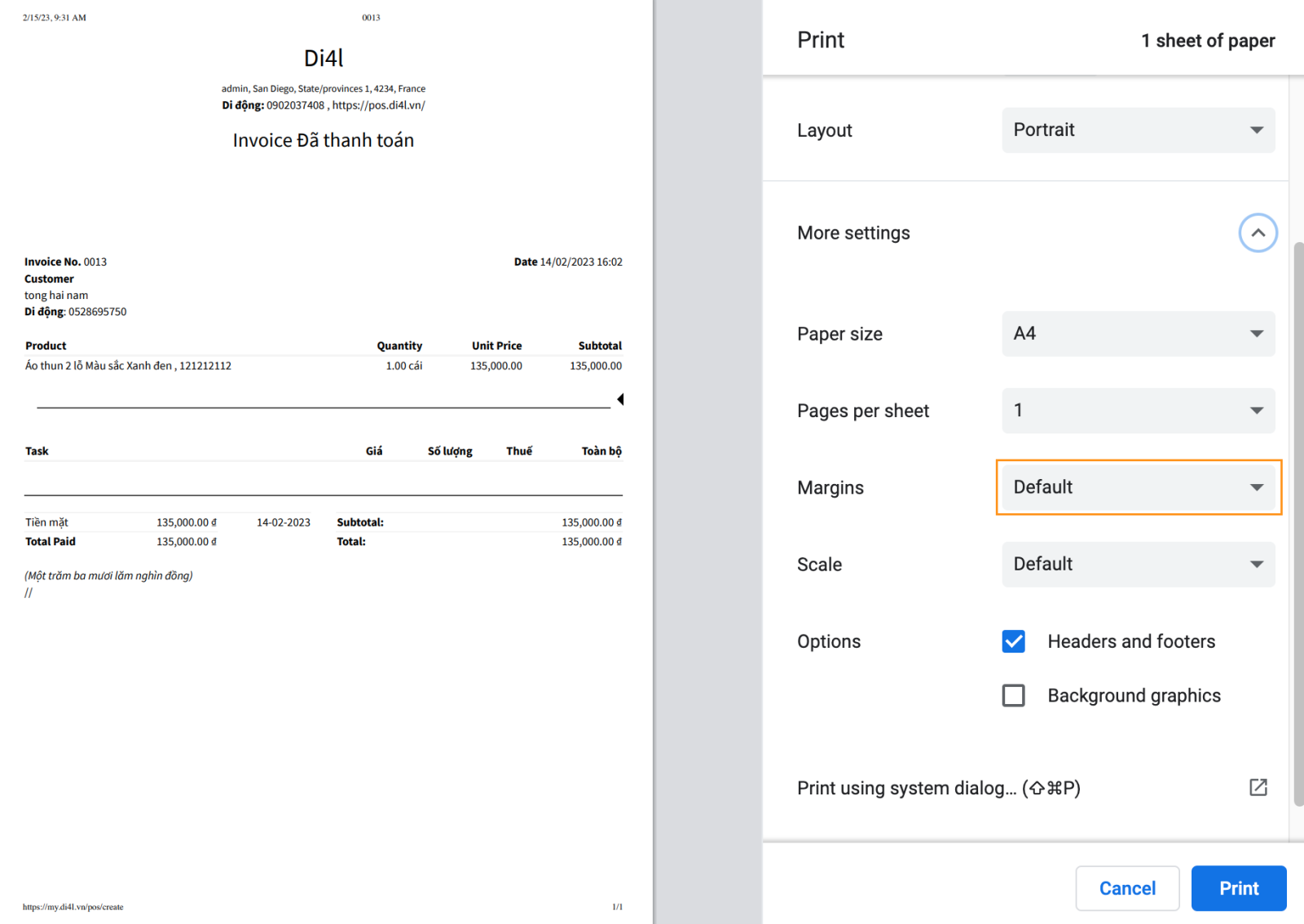
Task: Click the print settings scrollbar
Action: (1298, 521)
